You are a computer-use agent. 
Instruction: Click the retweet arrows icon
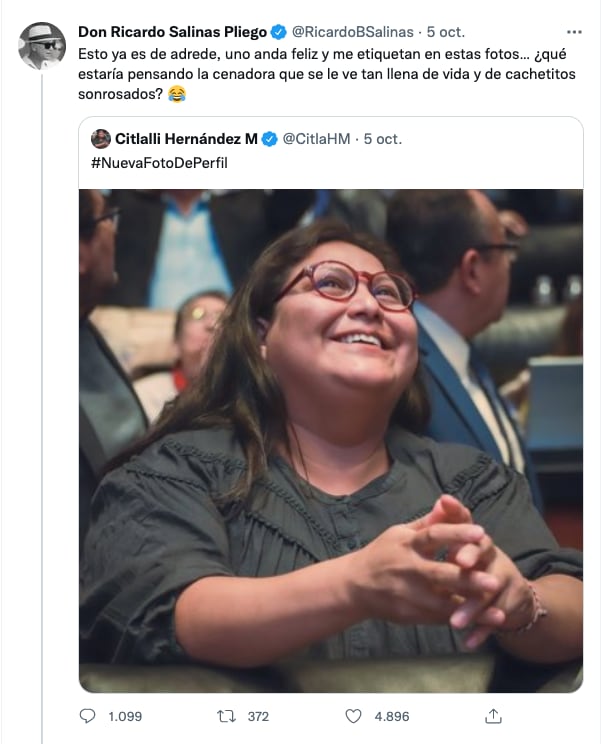226,716
